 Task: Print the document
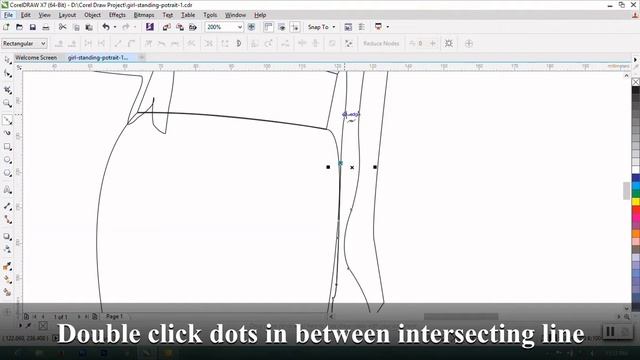point(46,27)
